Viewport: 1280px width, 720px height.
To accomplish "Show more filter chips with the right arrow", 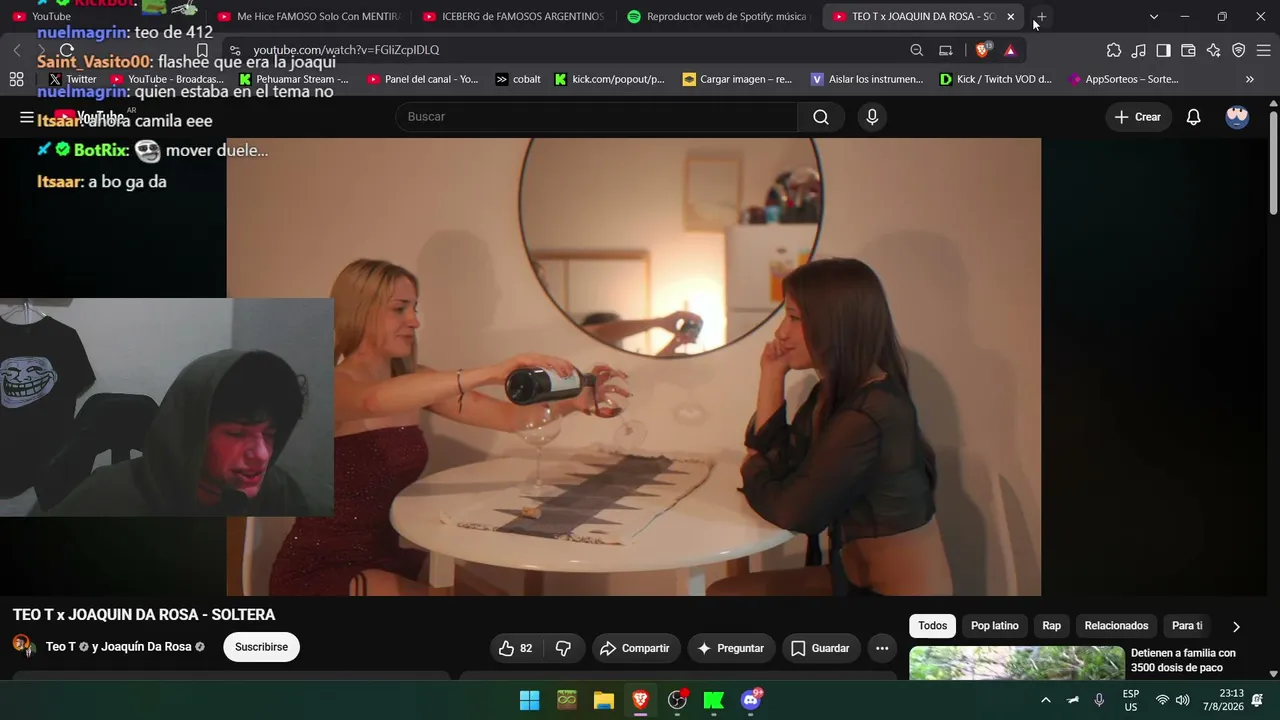I will [1236, 626].
